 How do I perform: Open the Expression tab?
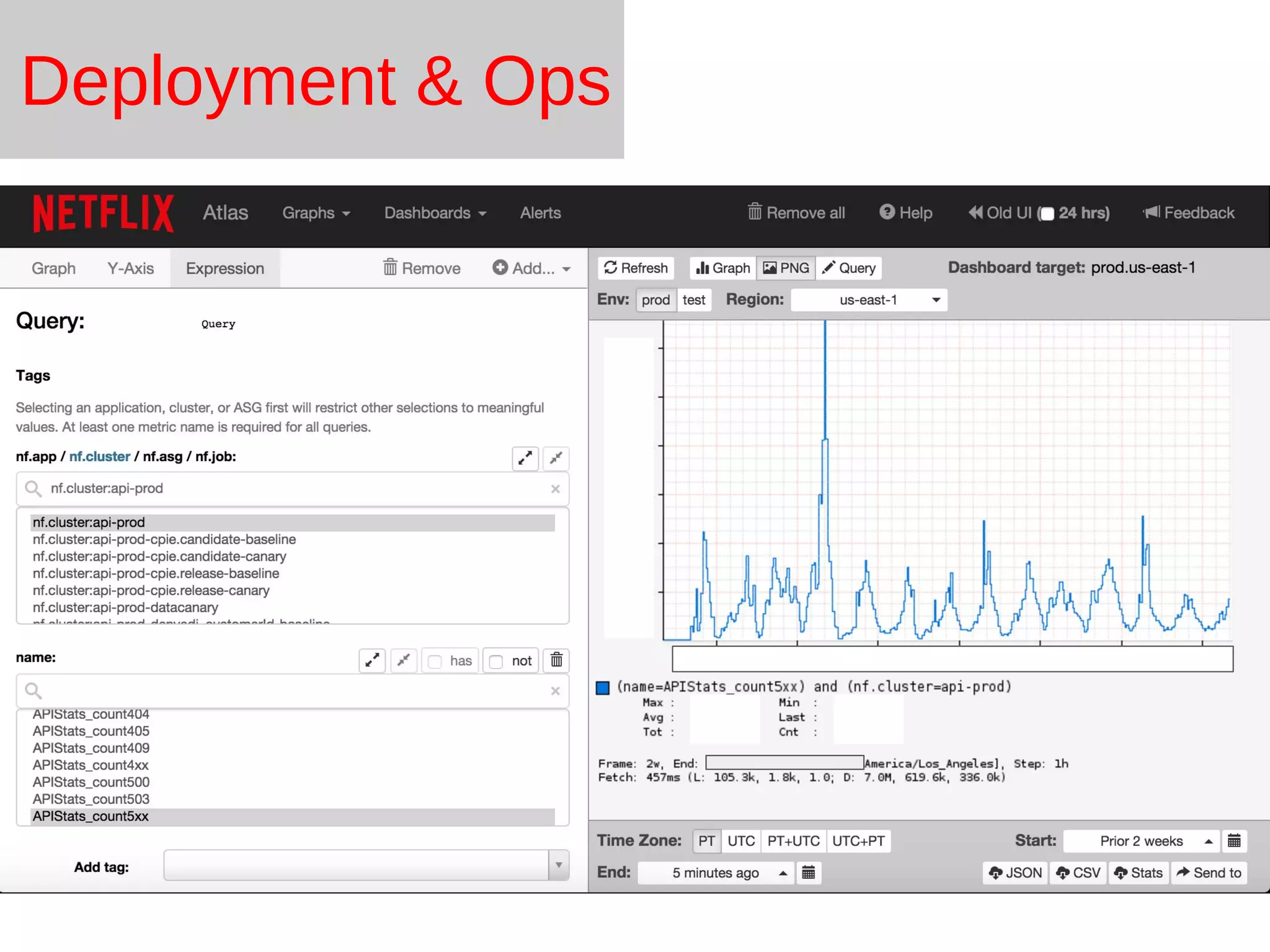[x=225, y=268]
